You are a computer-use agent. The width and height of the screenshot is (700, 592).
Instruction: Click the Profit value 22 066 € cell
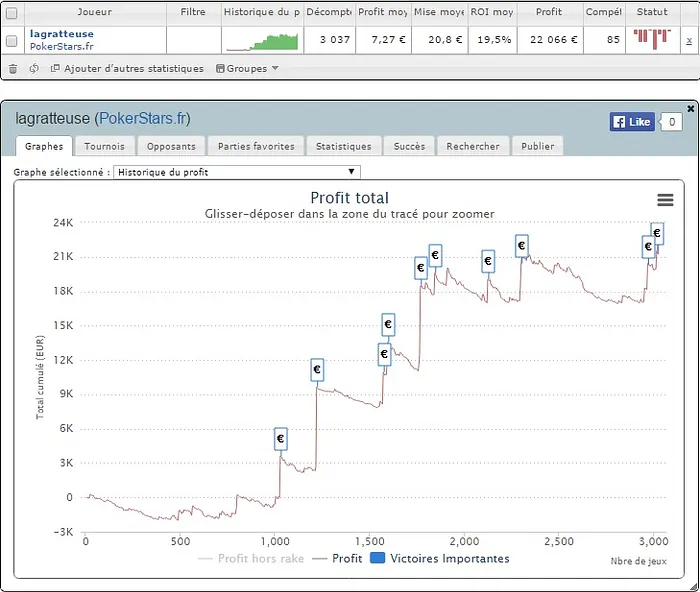(550, 40)
